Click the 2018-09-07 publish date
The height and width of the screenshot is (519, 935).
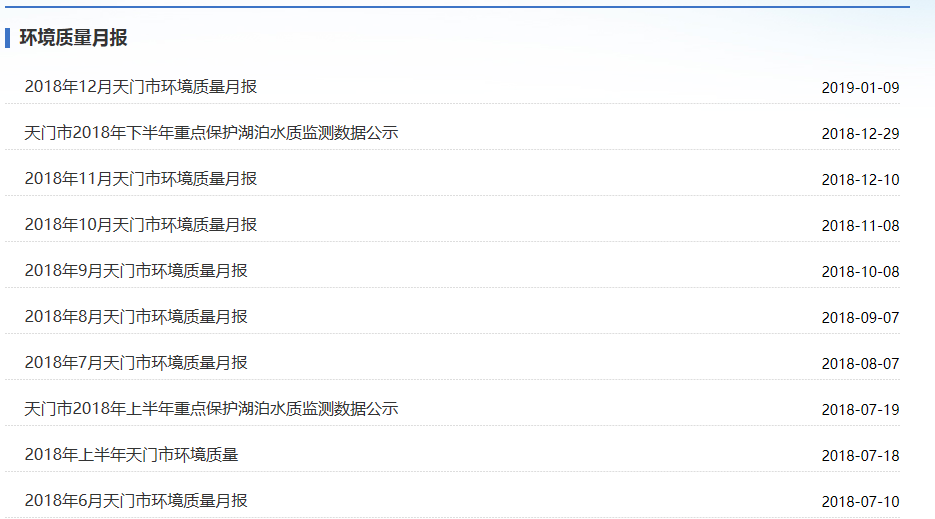coord(860,318)
